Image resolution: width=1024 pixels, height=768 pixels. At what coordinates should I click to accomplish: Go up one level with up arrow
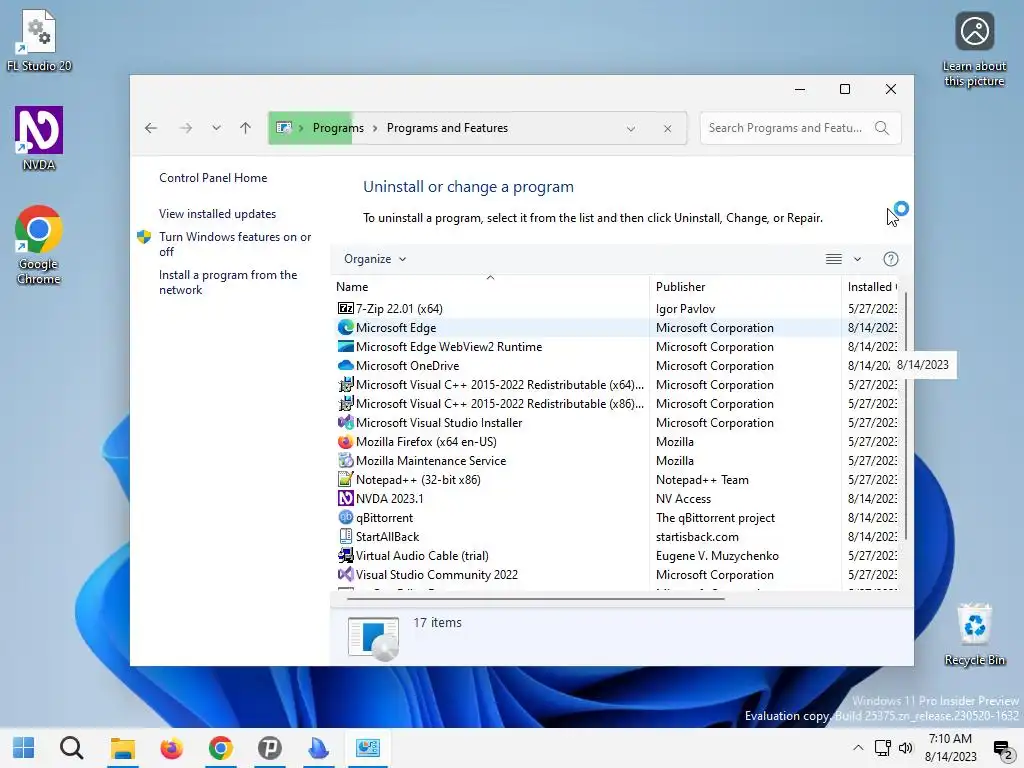[246, 128]
